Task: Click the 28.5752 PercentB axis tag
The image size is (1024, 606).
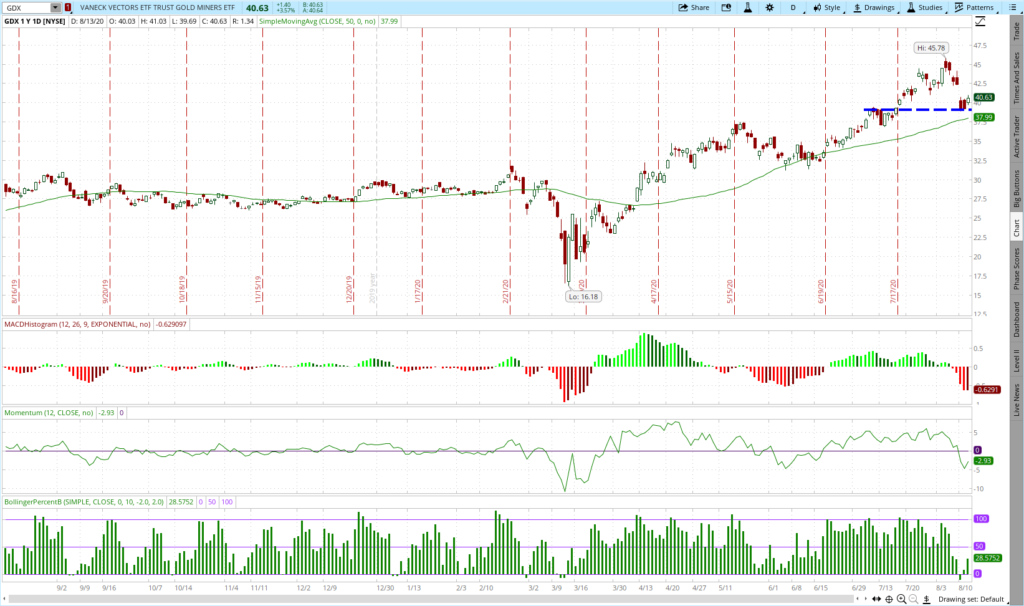Action: click(987, 558)
